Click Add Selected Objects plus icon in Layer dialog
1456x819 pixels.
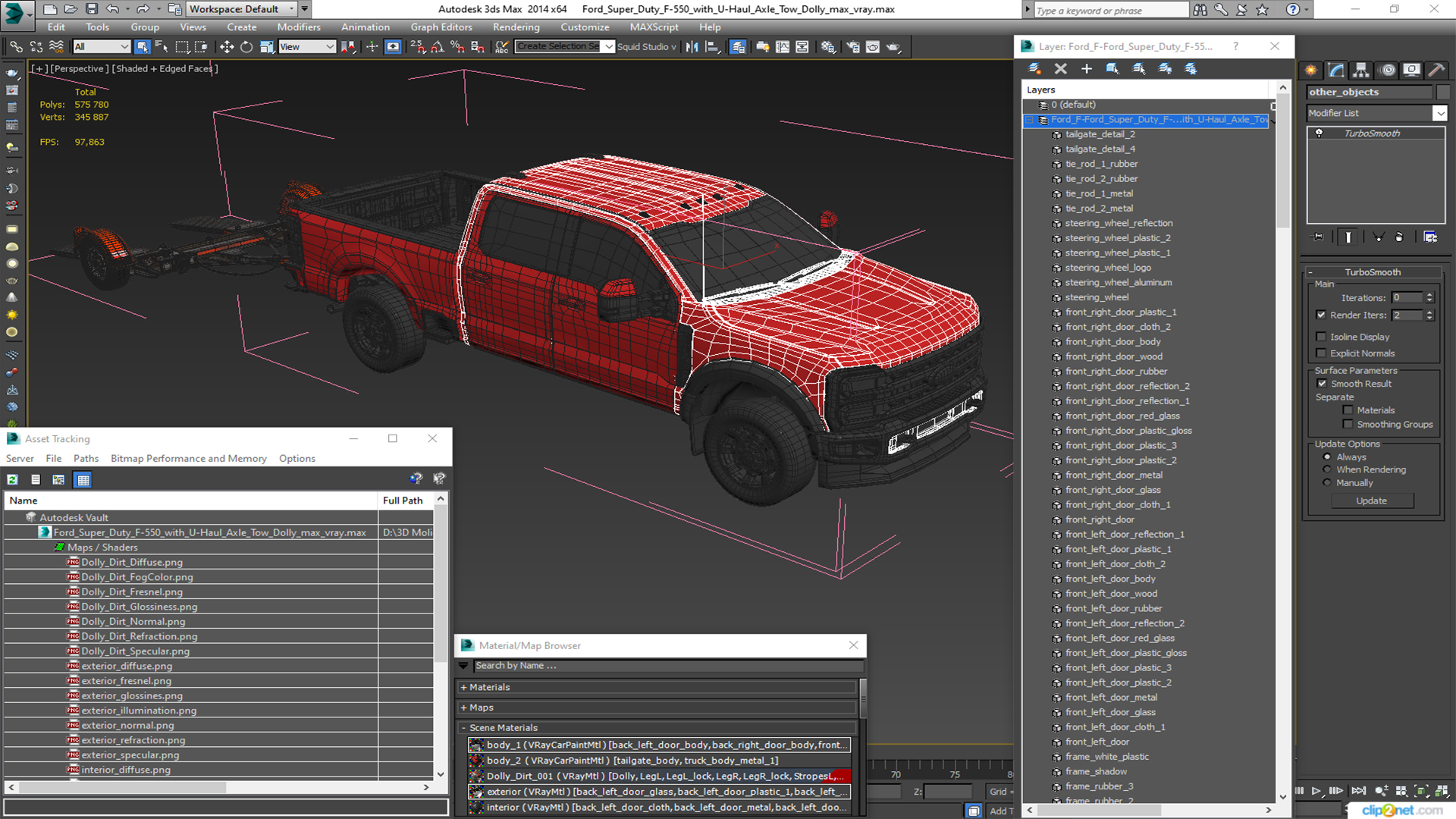coord(1087,69)
